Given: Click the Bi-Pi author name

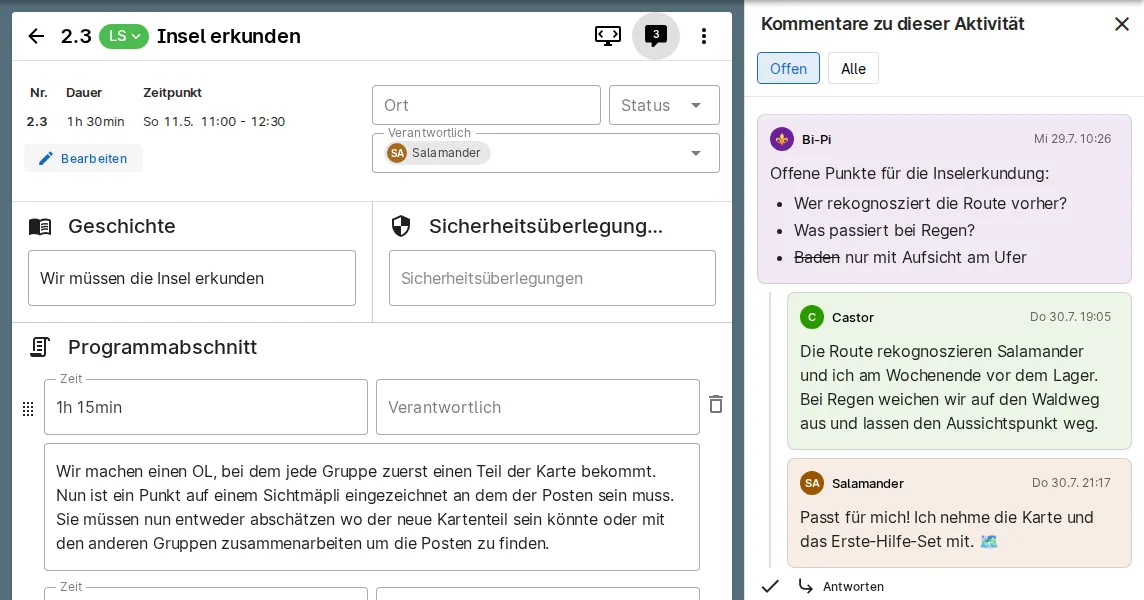Looking at the screenshot, I should [816, 139].
